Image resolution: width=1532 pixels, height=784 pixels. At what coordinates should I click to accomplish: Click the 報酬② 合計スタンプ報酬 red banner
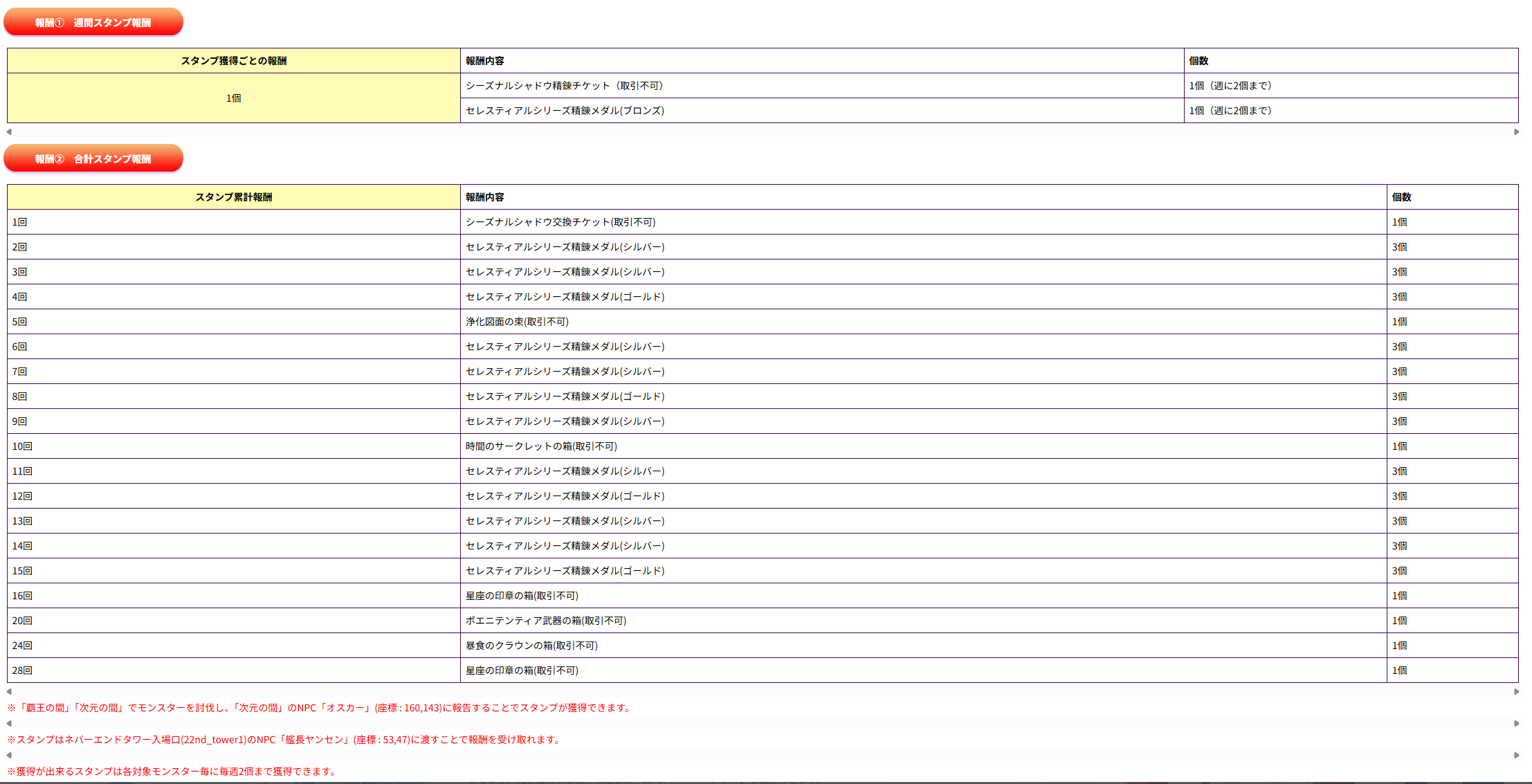point(93,158)
